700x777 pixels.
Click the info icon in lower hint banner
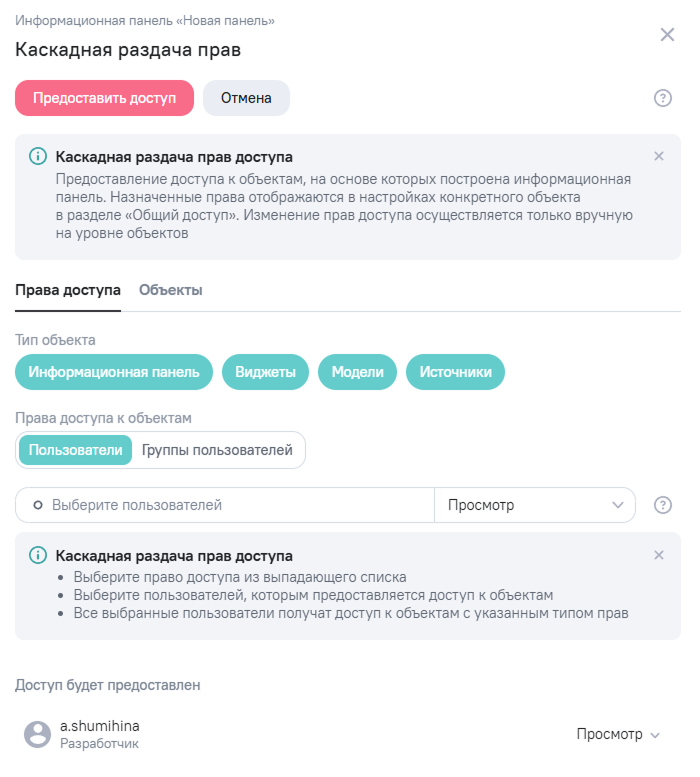tap(38, 555)
